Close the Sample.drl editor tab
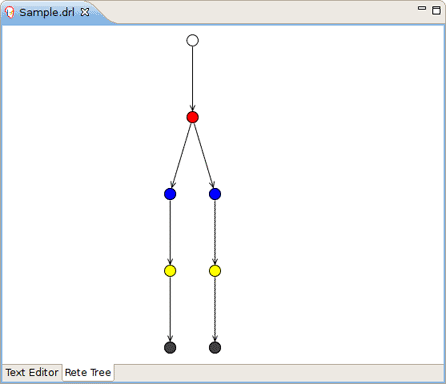Viewport: 446px width, 384px height. (x=85, y=12)
